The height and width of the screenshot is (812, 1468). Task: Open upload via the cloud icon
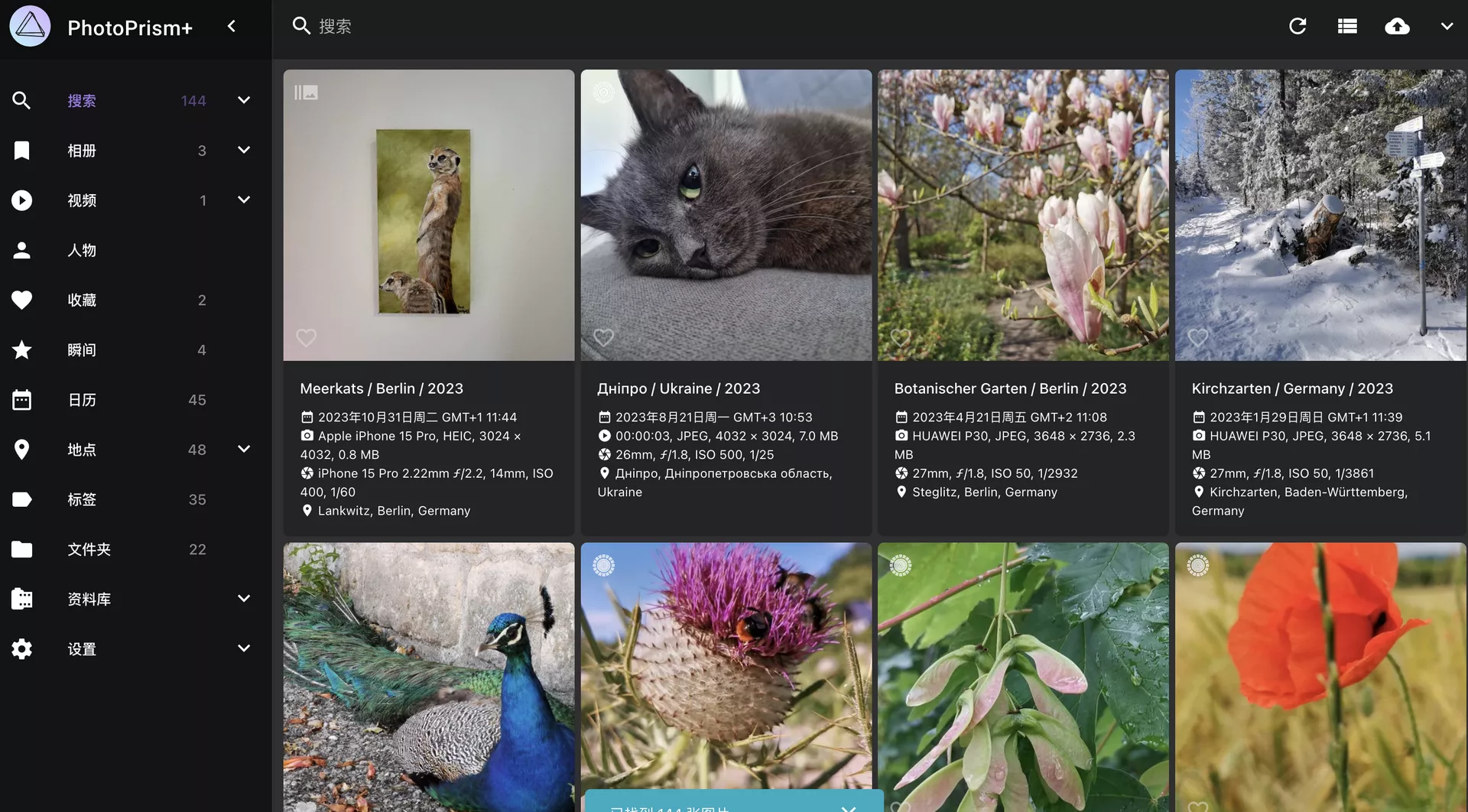[x=1397, y=27]
